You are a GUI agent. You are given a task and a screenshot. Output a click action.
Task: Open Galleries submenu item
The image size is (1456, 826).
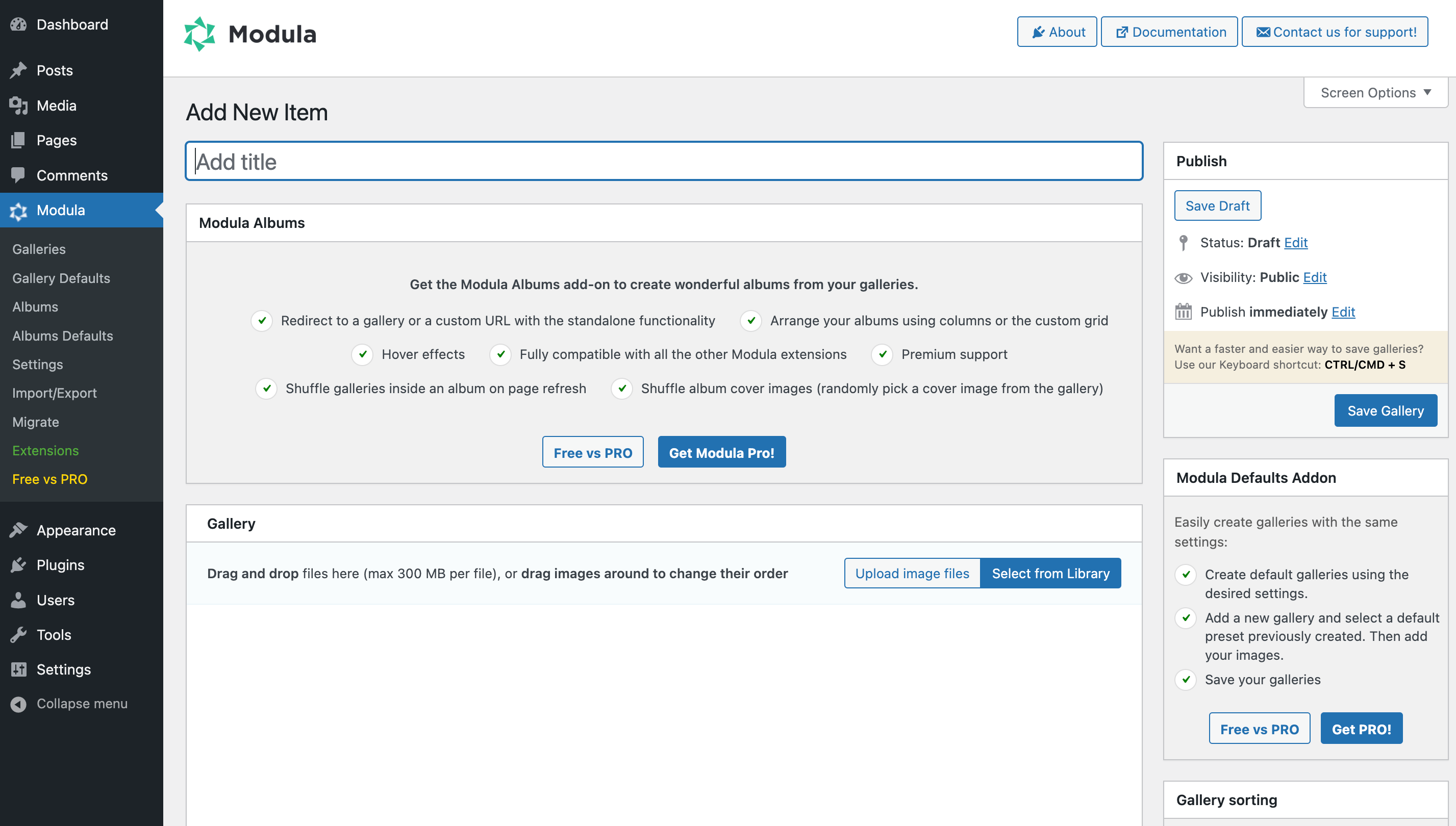click(x=39, y=250)
